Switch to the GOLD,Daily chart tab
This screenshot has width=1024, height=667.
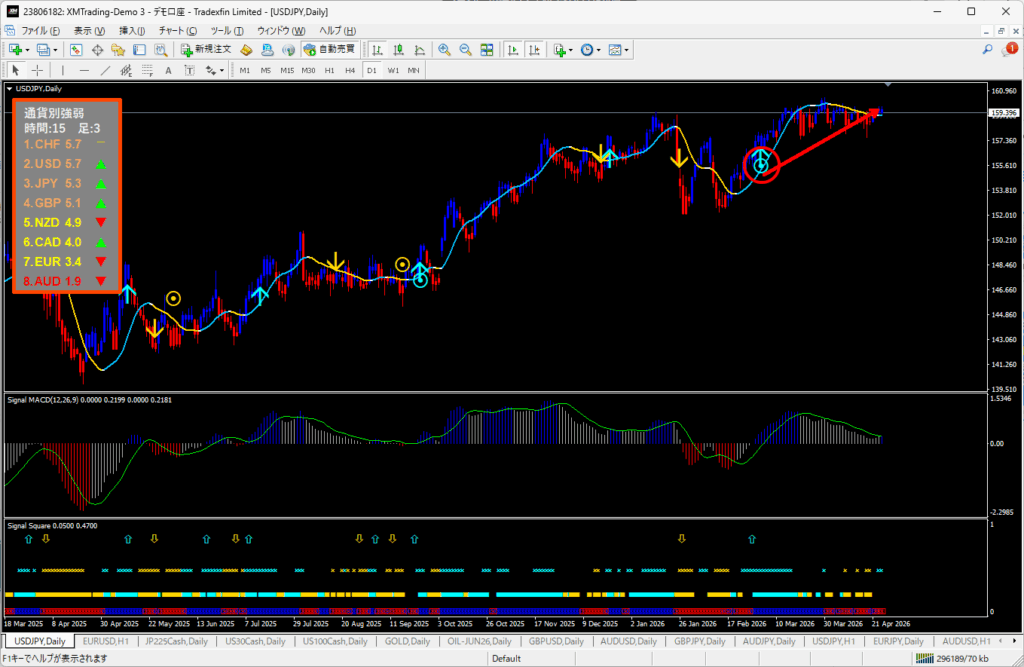[409, 641]
